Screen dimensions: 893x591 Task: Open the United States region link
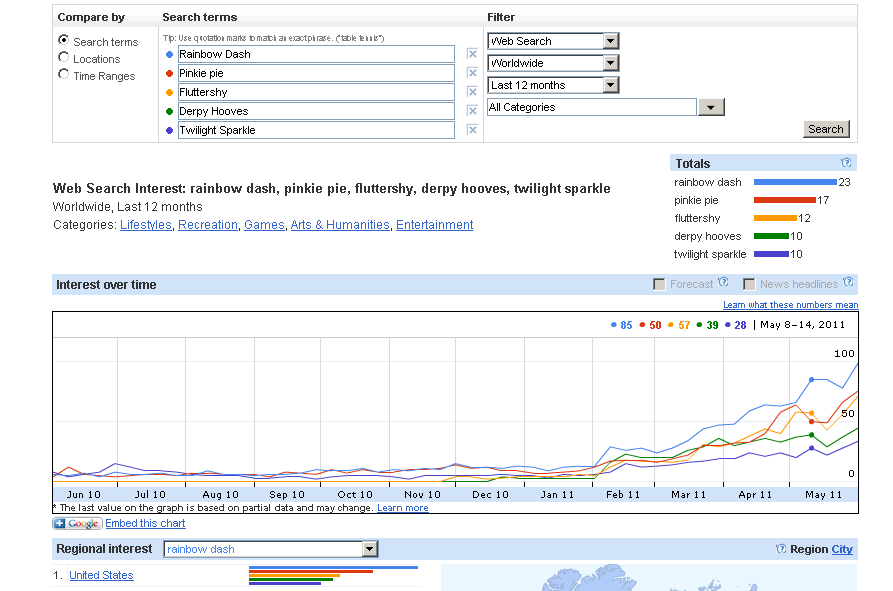[101, 575]
